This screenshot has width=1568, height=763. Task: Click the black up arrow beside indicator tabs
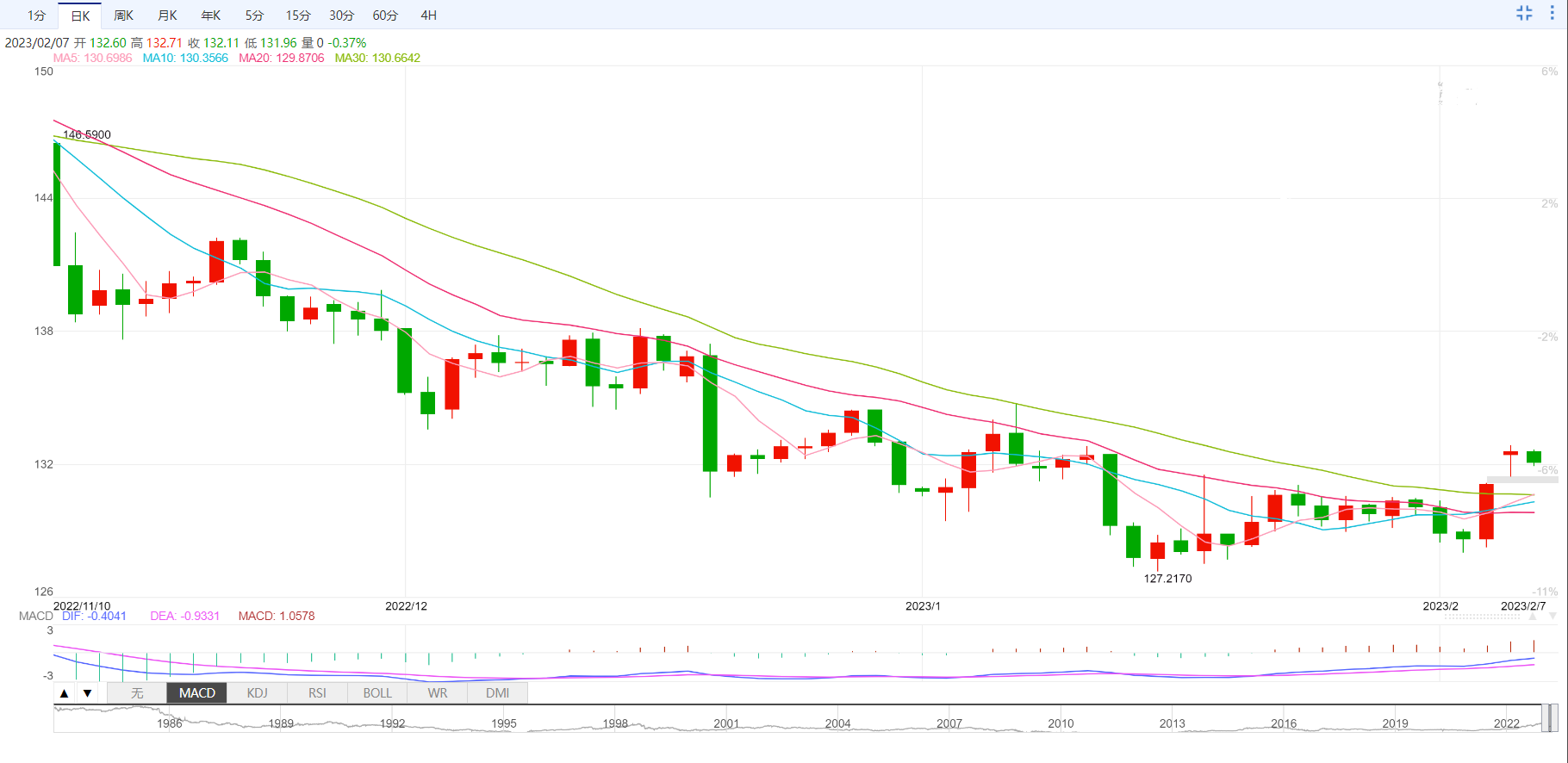(65, 693)
